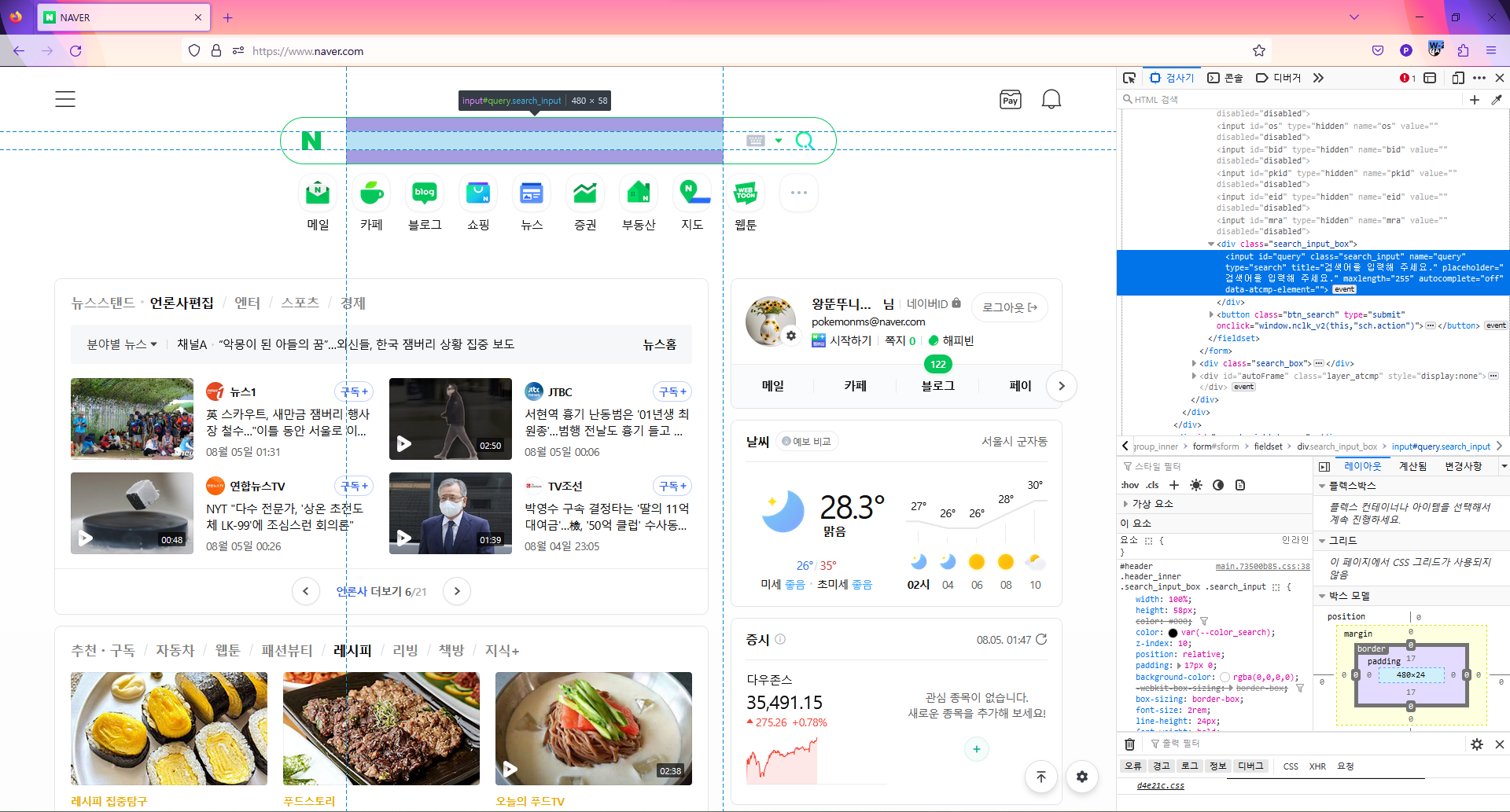1510x812 pixels.
Task: Play the JTBC news video thumbnail
Action: [451, 419]
